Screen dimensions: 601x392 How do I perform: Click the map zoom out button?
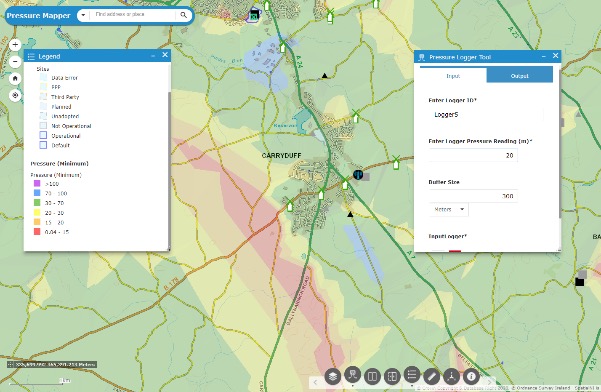tap(15, 61)
